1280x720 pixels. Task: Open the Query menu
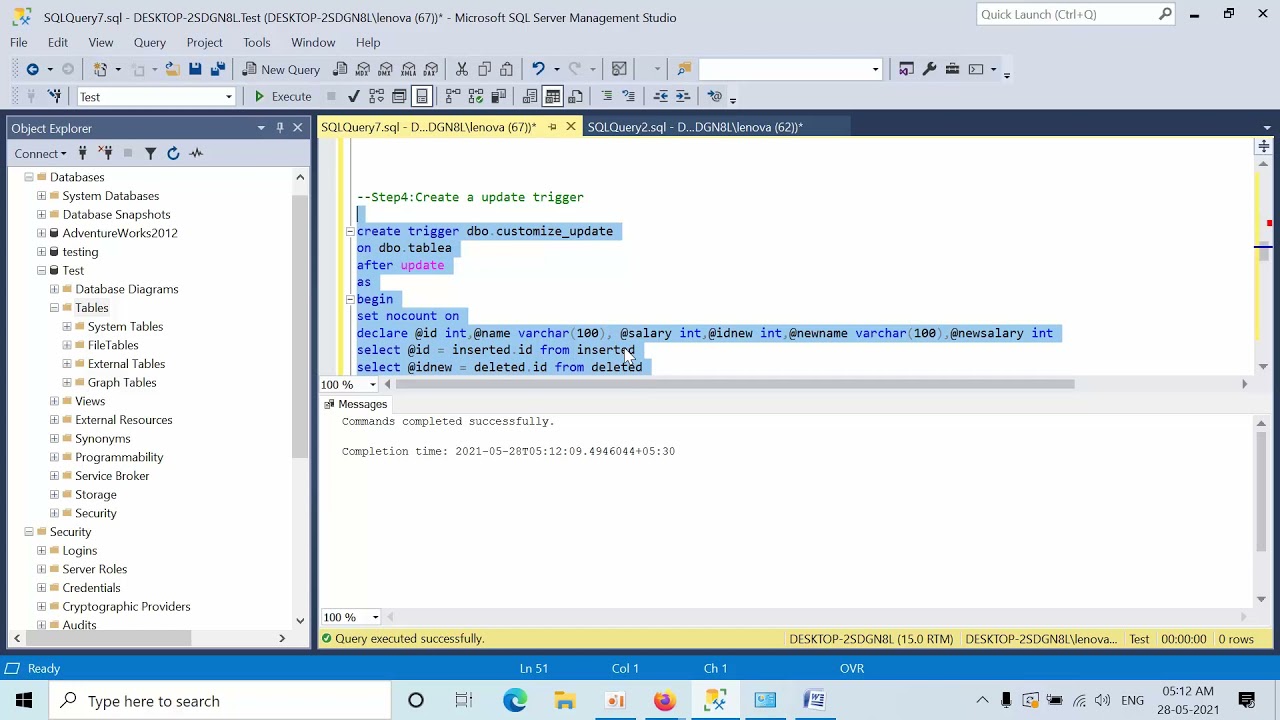[150, 42]
